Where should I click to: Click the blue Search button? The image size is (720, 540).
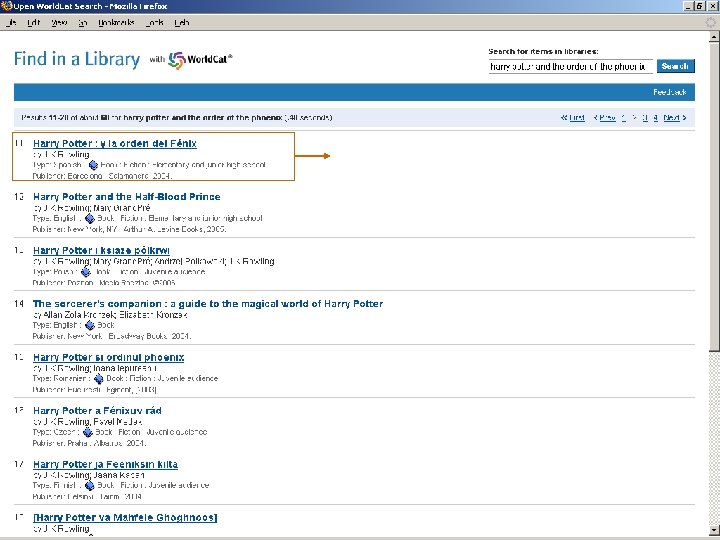(x=675, y=66)
